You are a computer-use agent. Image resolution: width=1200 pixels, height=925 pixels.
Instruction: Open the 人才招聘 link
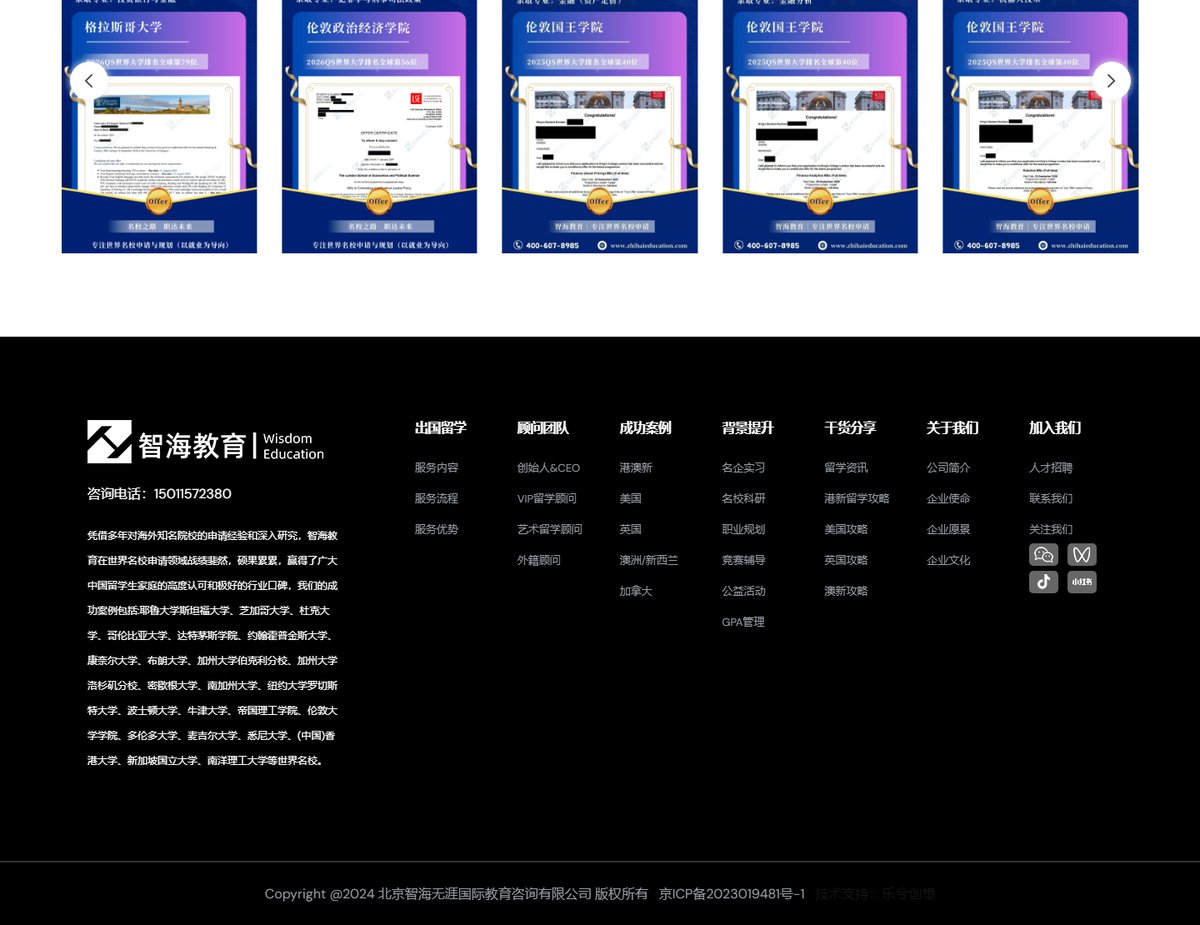click(x=1051, y=468)
